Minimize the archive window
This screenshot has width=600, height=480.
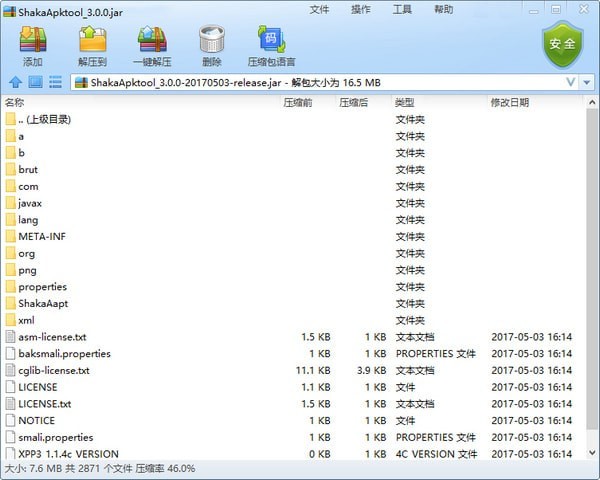[x=534, y=10]
